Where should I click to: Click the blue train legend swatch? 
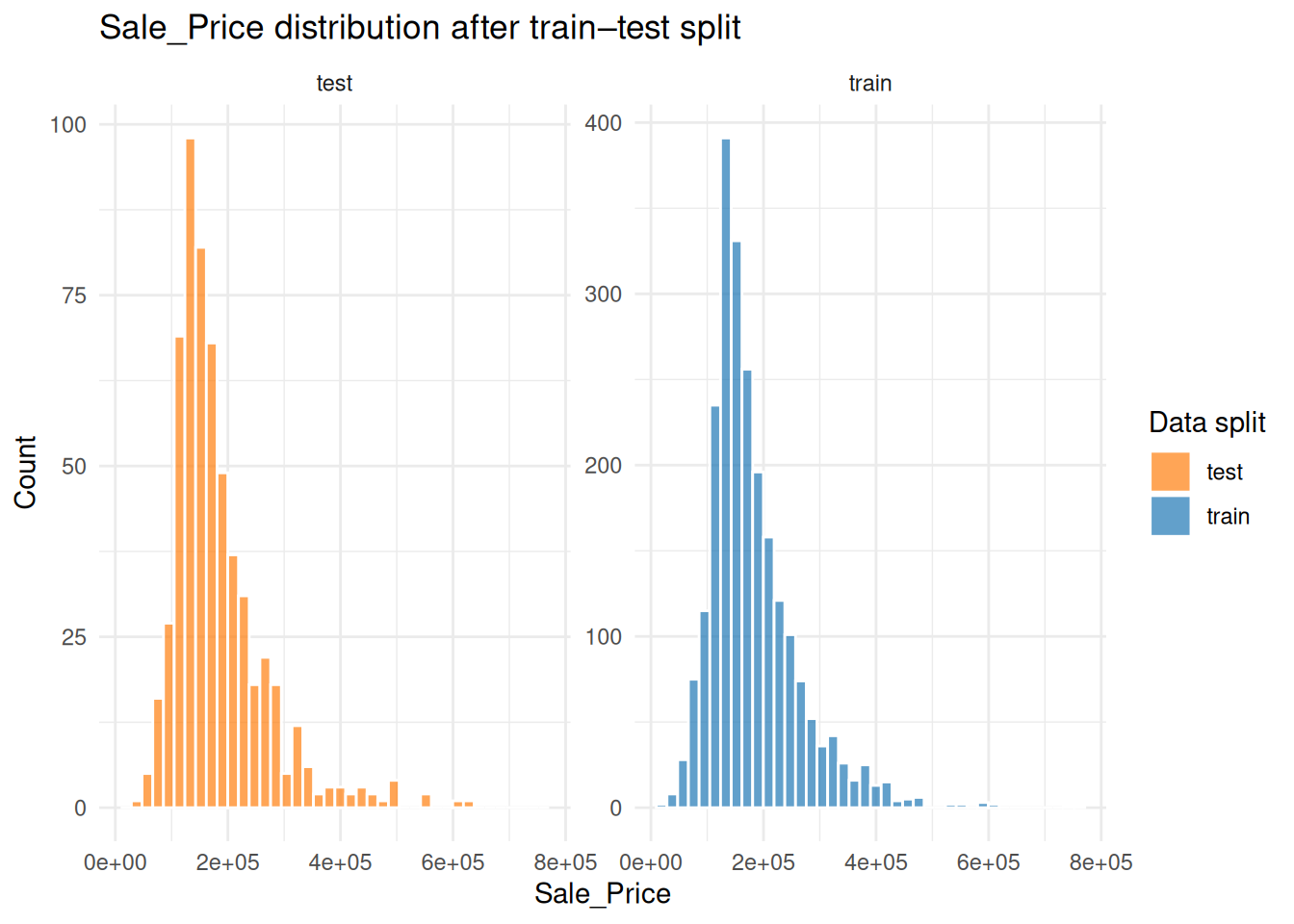click(1170, 516)
